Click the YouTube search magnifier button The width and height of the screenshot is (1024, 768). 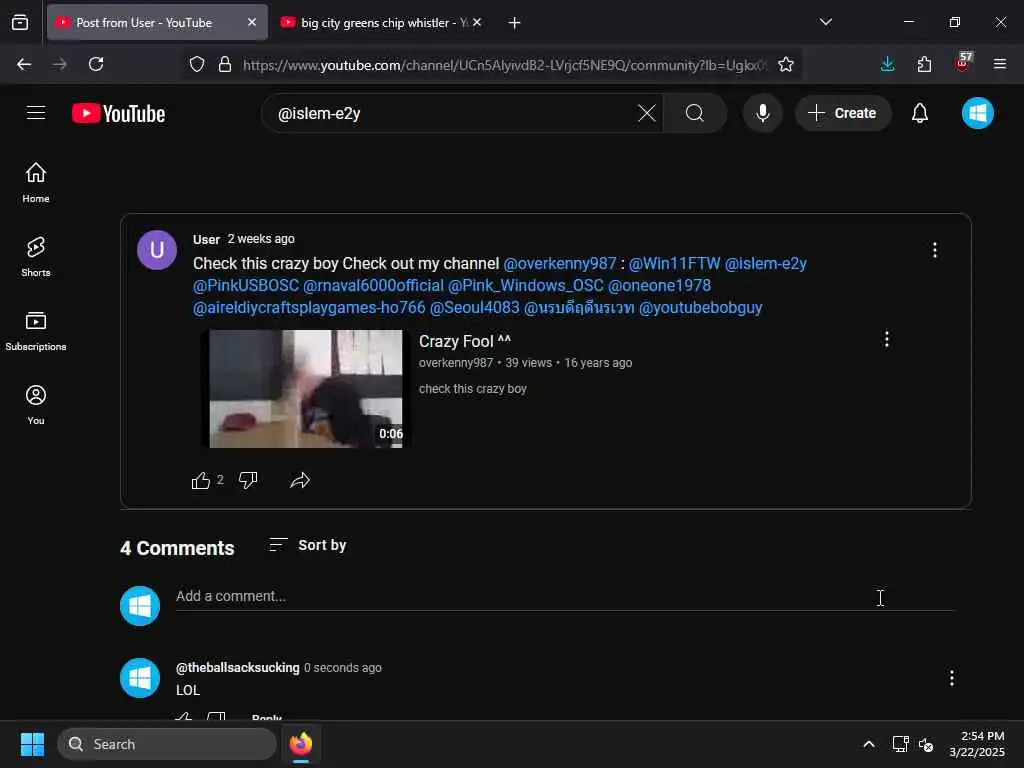point(695,113)
